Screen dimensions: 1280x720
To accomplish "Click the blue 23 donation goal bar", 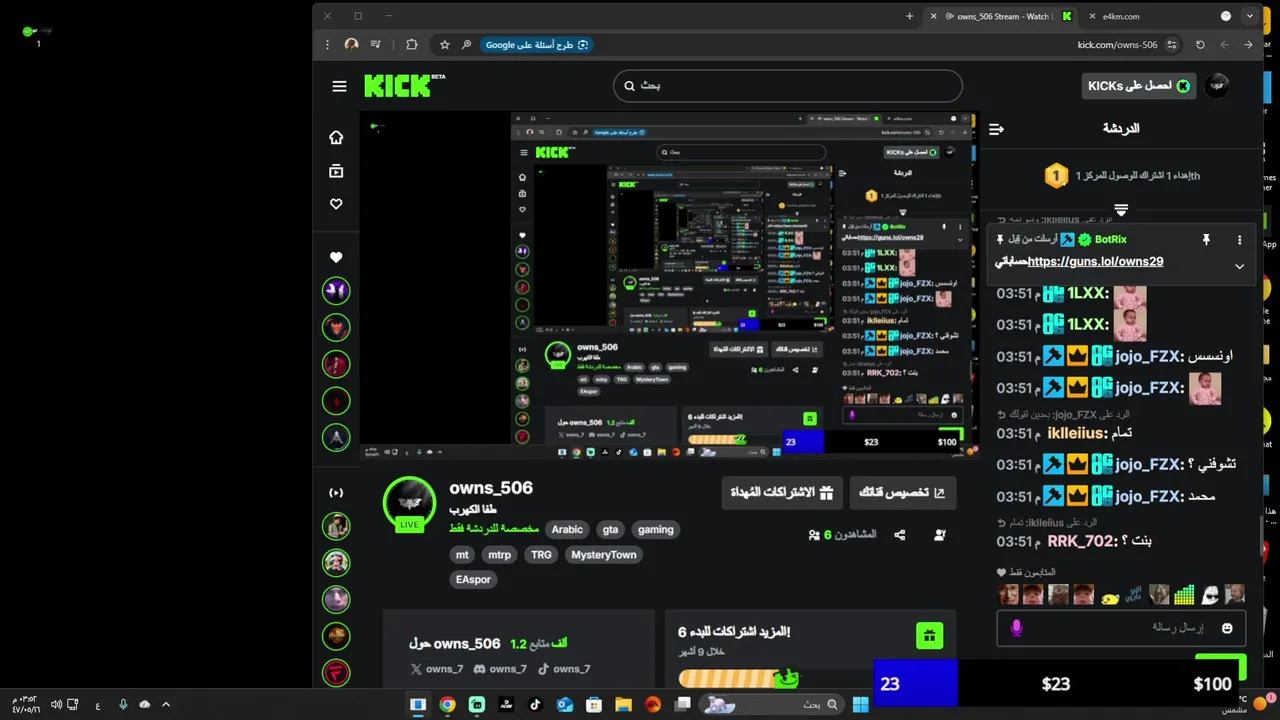I will pyautogui.click(x=916, y=684).
